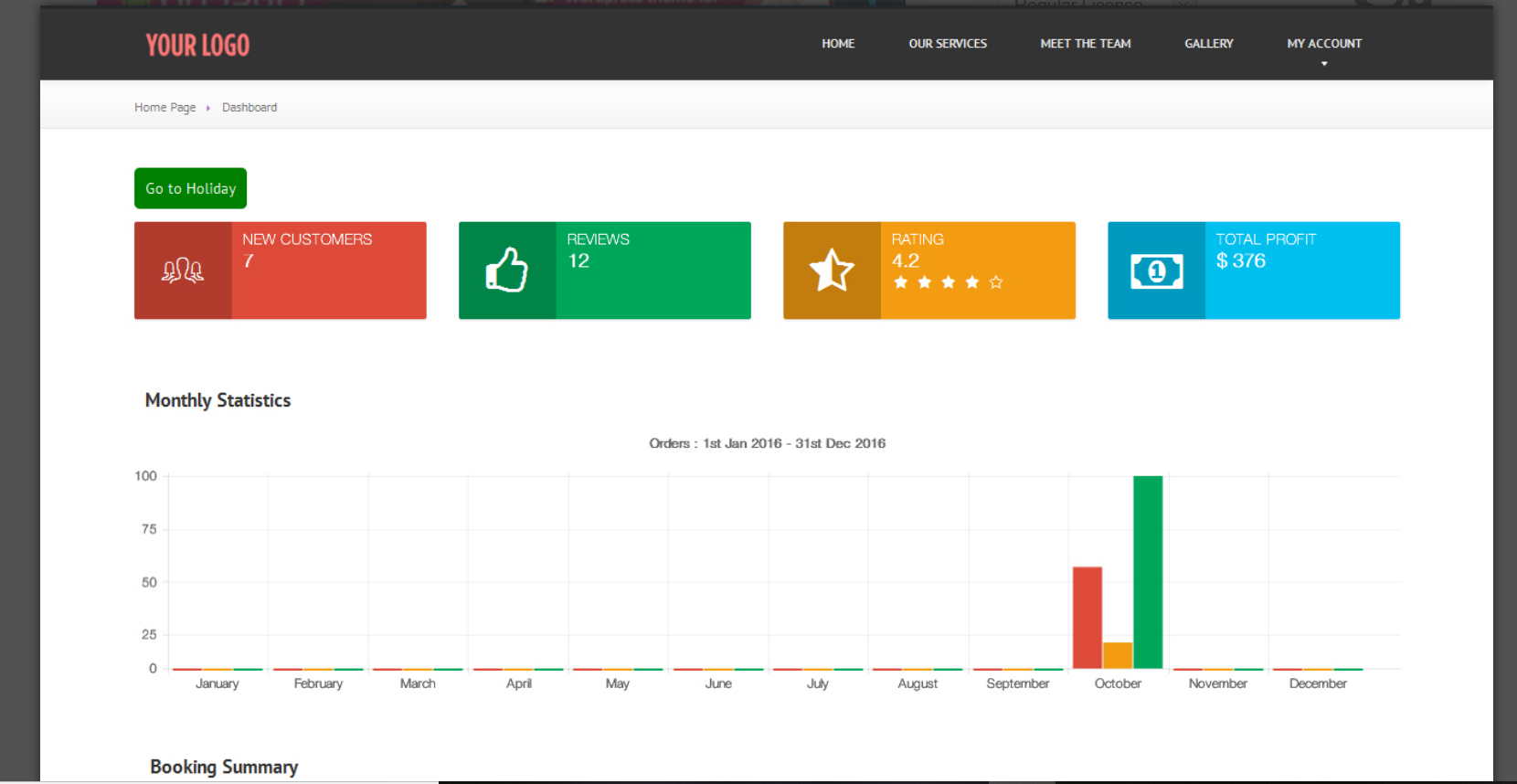Navigate to Our Services
The width and height of the screenshot is (1517, 784).
click(948, 44)
